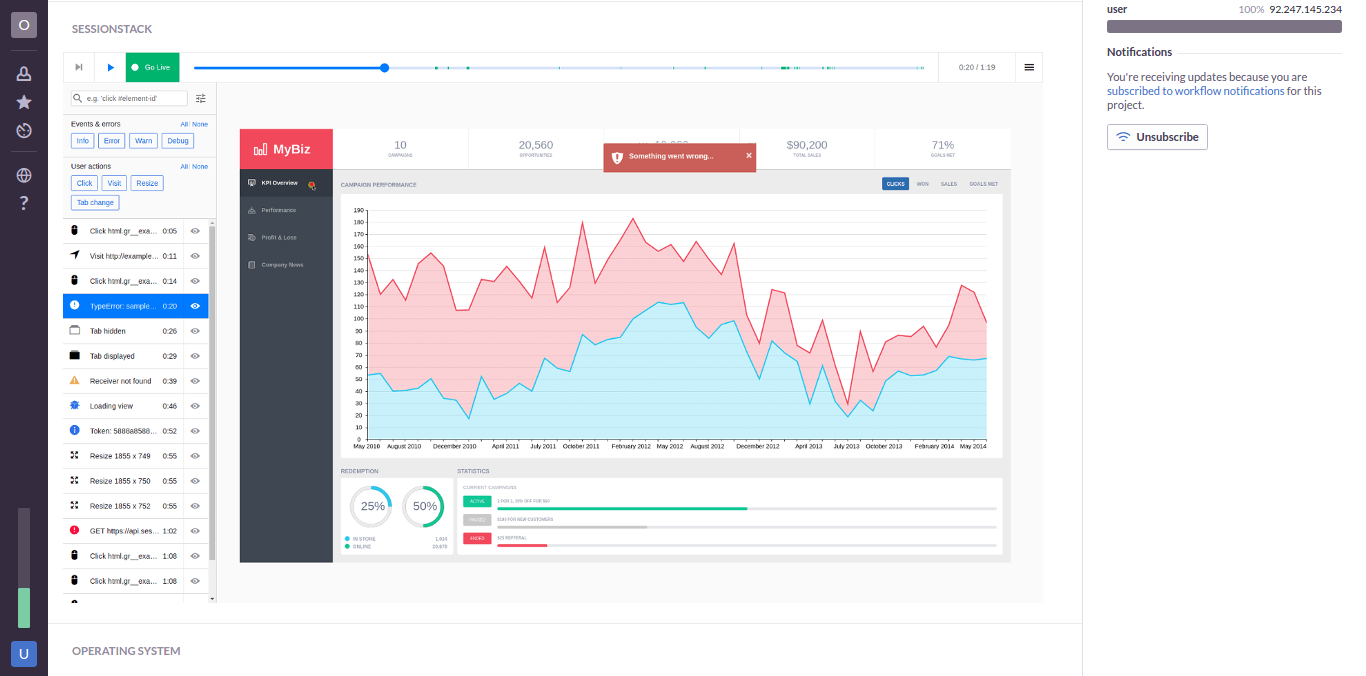Toggle the Resize user action filter
Screen dimensions: 1366x676
pos(146,183)
